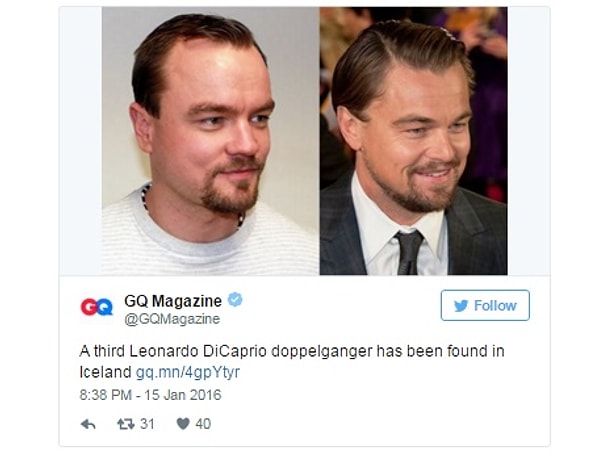Click the blue verified badge
The image size is (600, 473).
(x=235, y=300)
